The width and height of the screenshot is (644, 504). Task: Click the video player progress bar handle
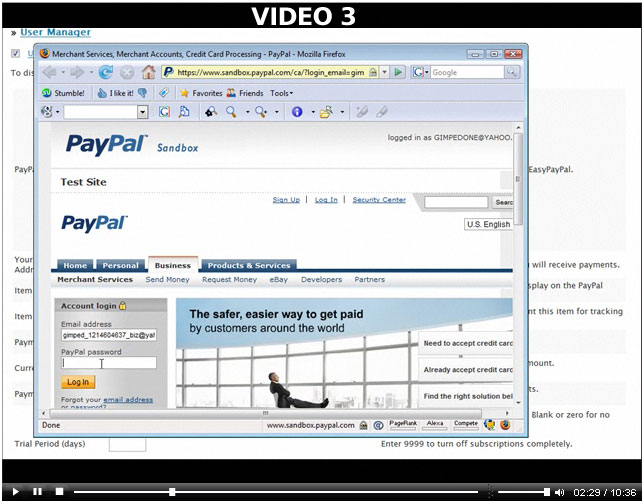(172, 492)
